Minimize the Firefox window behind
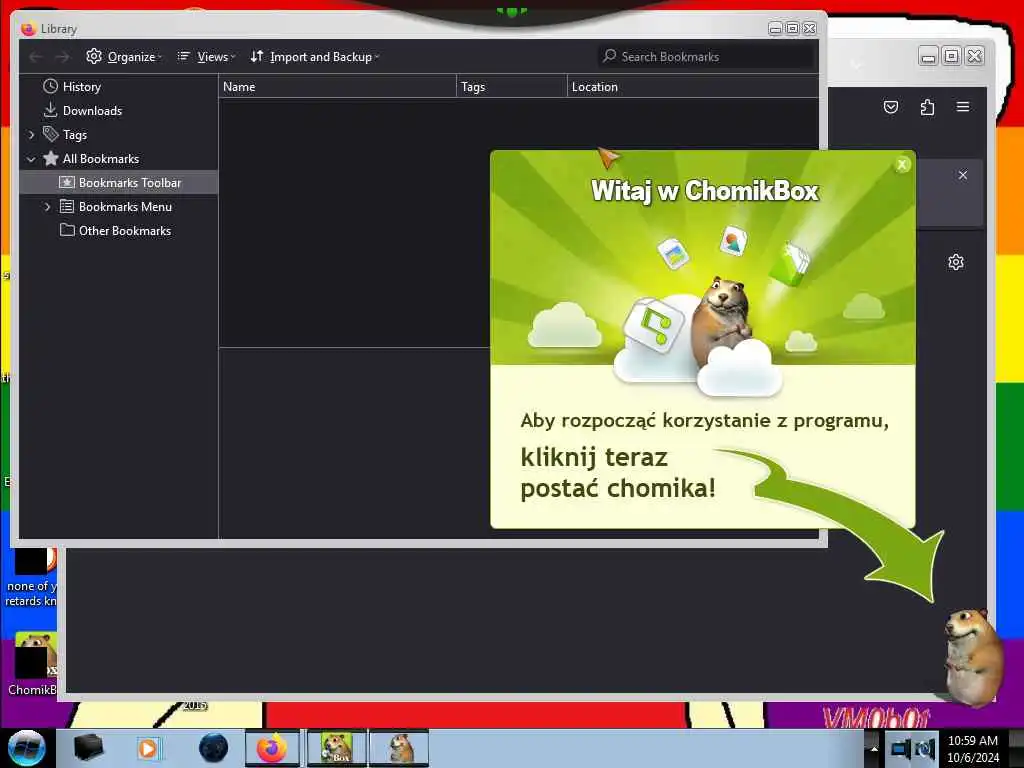The image size is (1024, 768). coord(929,57)
